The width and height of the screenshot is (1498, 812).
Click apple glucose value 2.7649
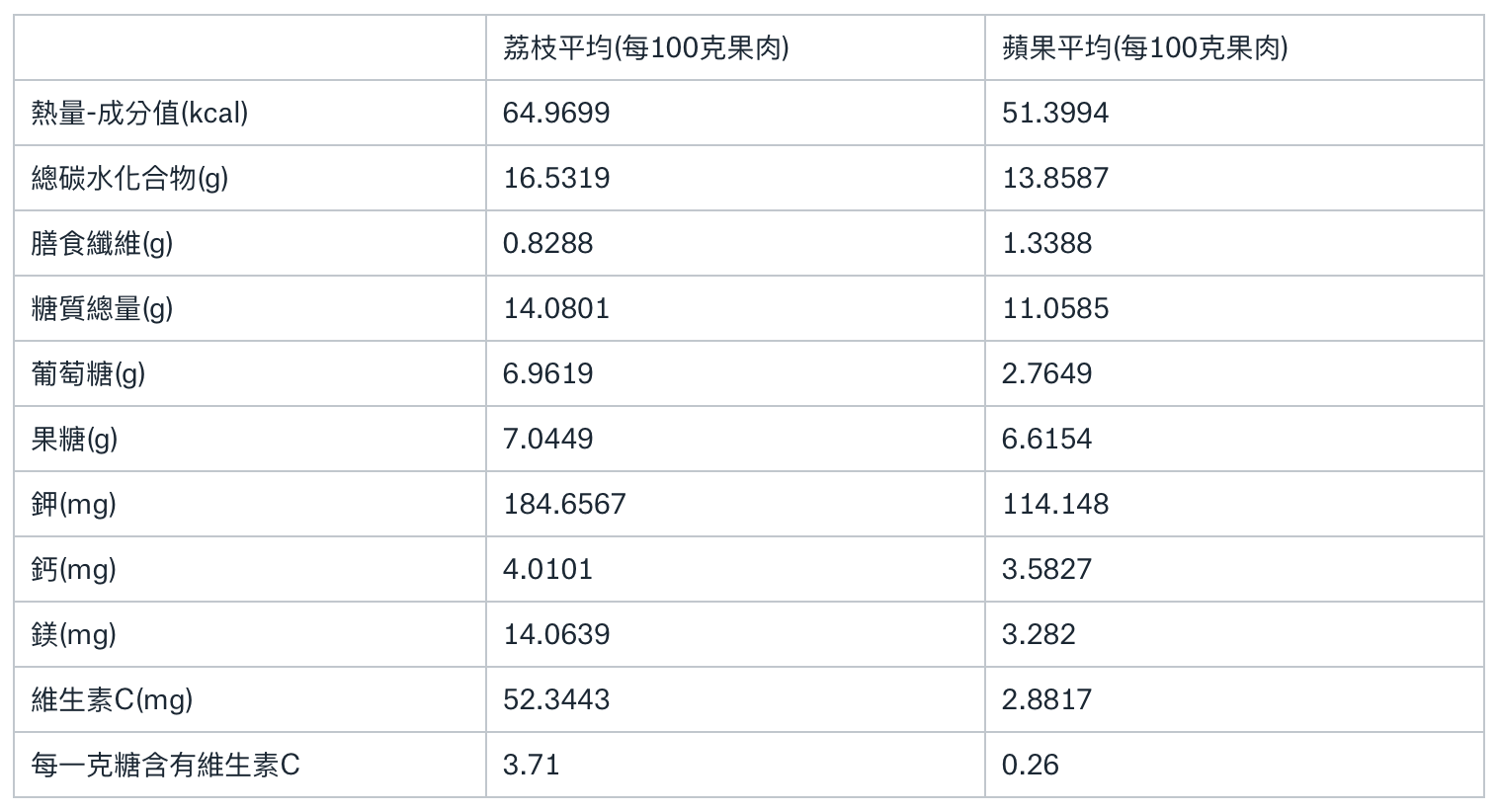click(x=1047, y=373)
